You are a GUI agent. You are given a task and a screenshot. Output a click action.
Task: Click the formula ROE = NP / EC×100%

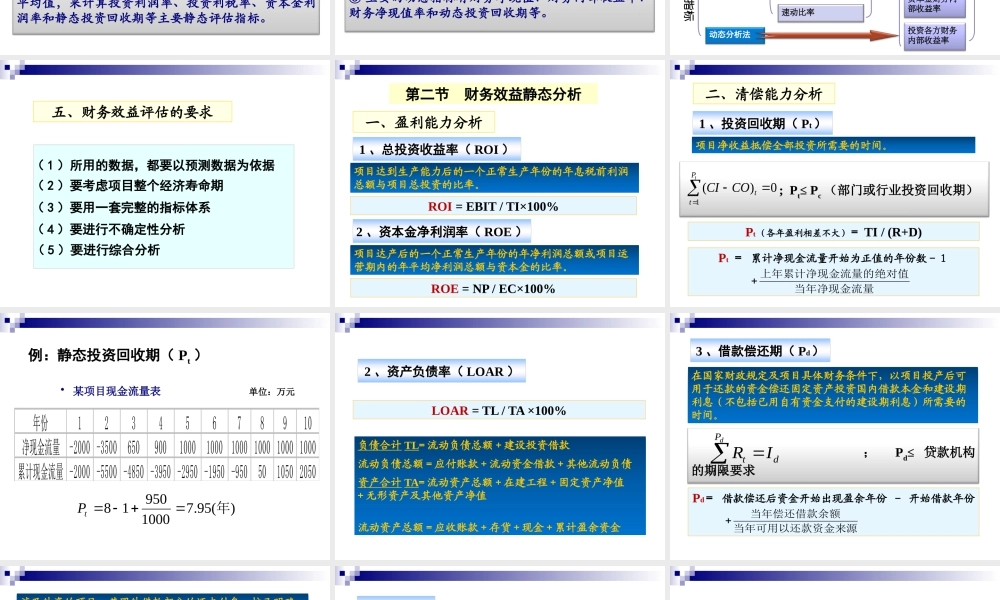pos(493,288)
